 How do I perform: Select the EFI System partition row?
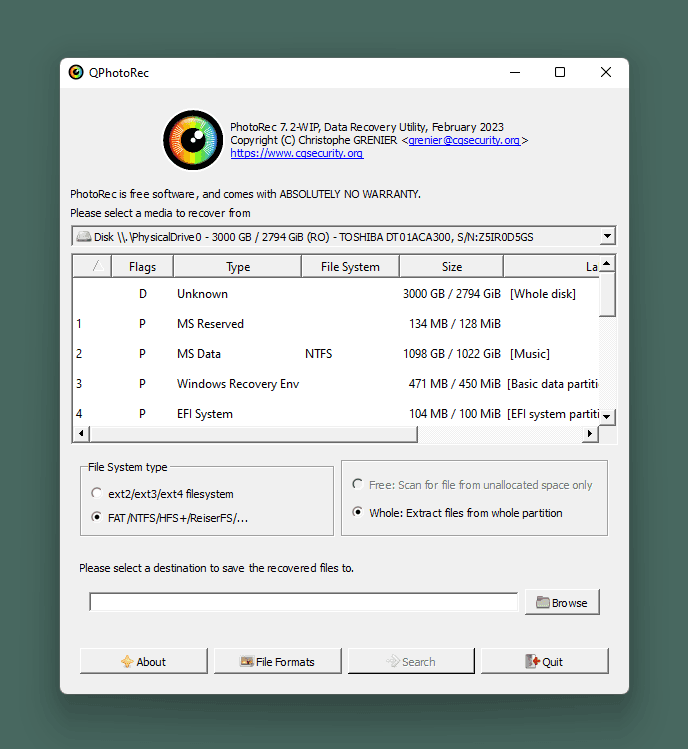(x=336, y=414)
